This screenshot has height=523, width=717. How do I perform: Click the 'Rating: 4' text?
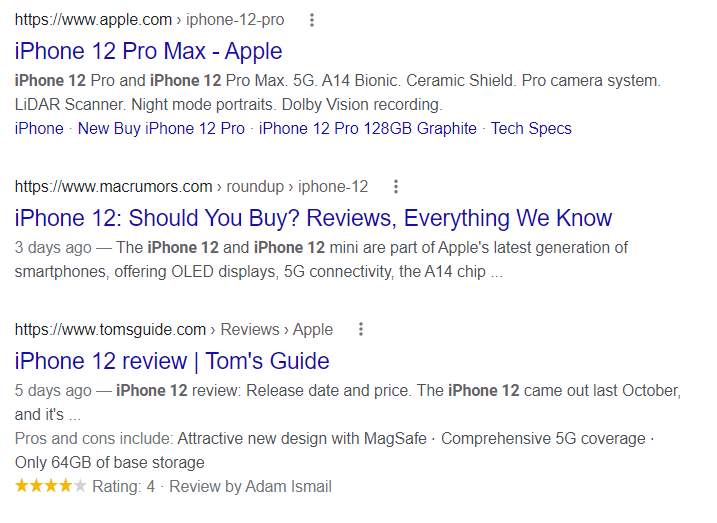[123, 487]
